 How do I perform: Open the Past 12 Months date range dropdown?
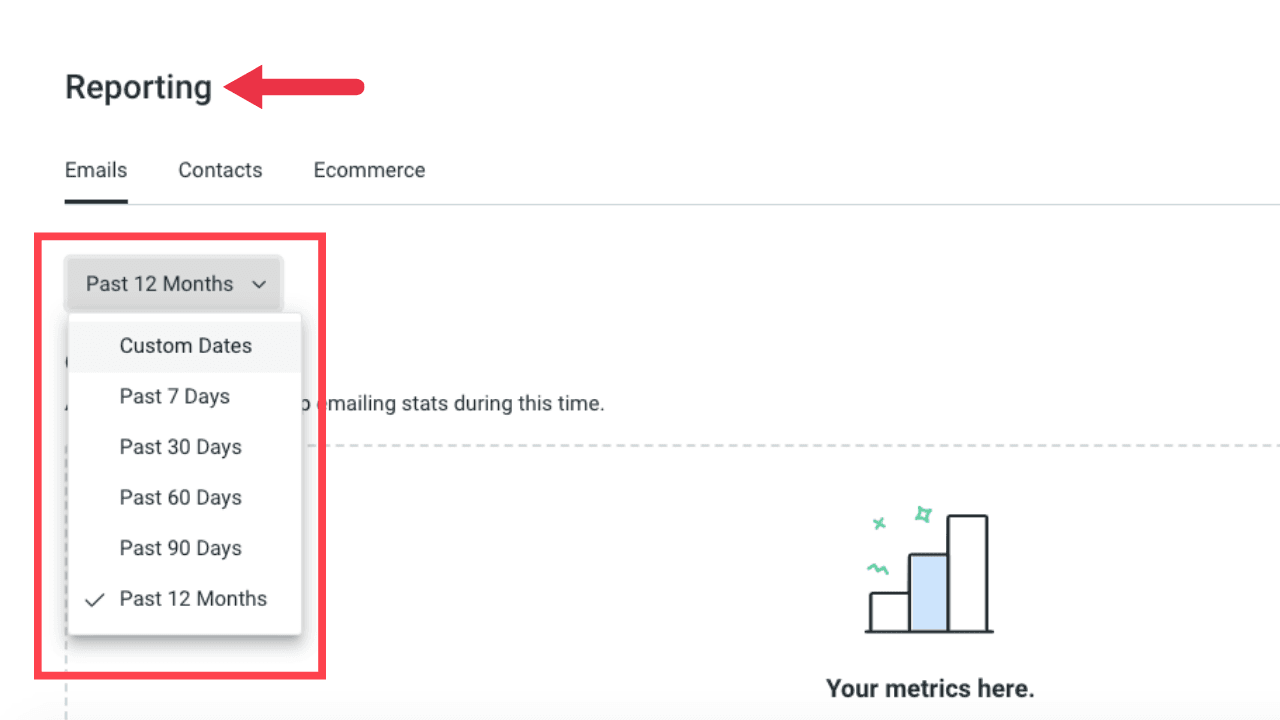tap(174, 284)
